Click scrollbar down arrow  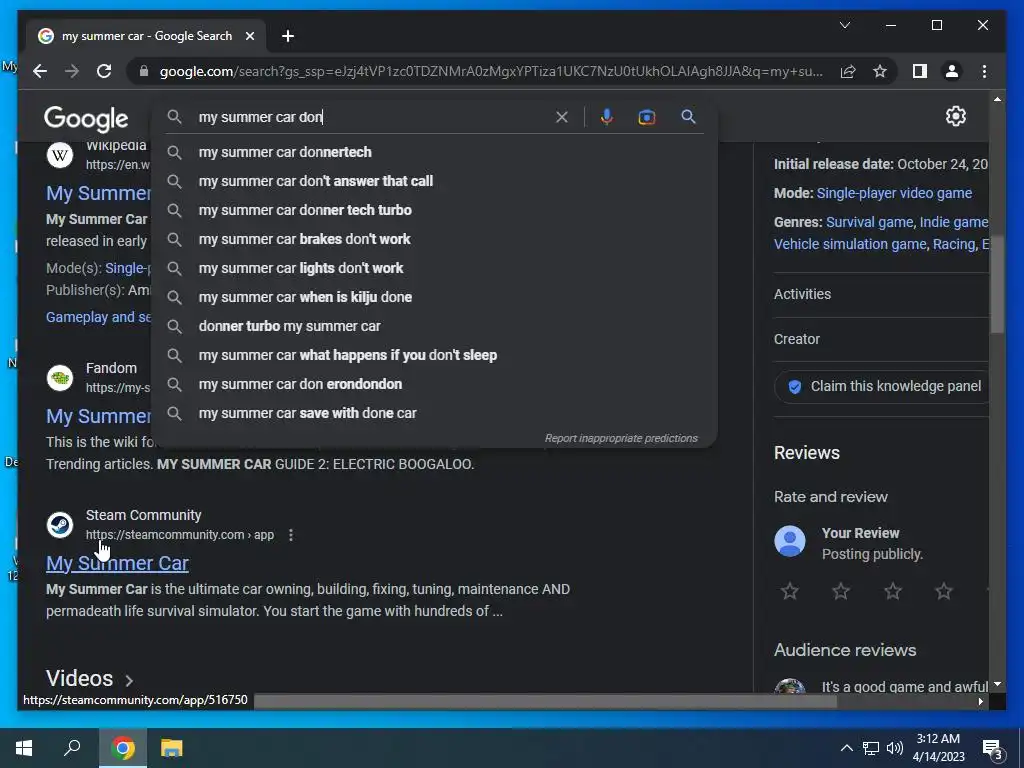[x=997, y=684]
